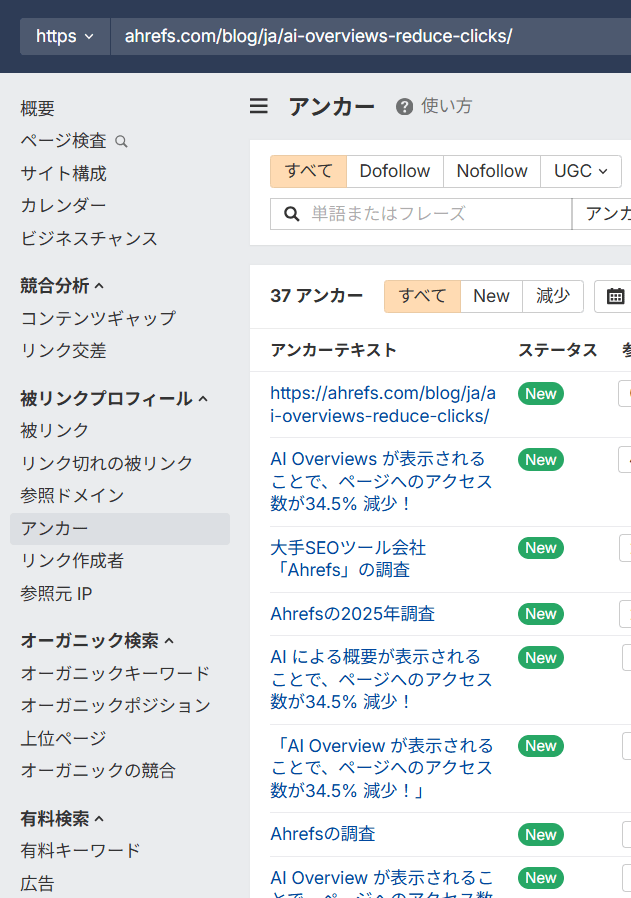Click the search magnifier in the phrase box
This screenshot has height=898, width=631.
pyautogui.click(x=292, y=214)
